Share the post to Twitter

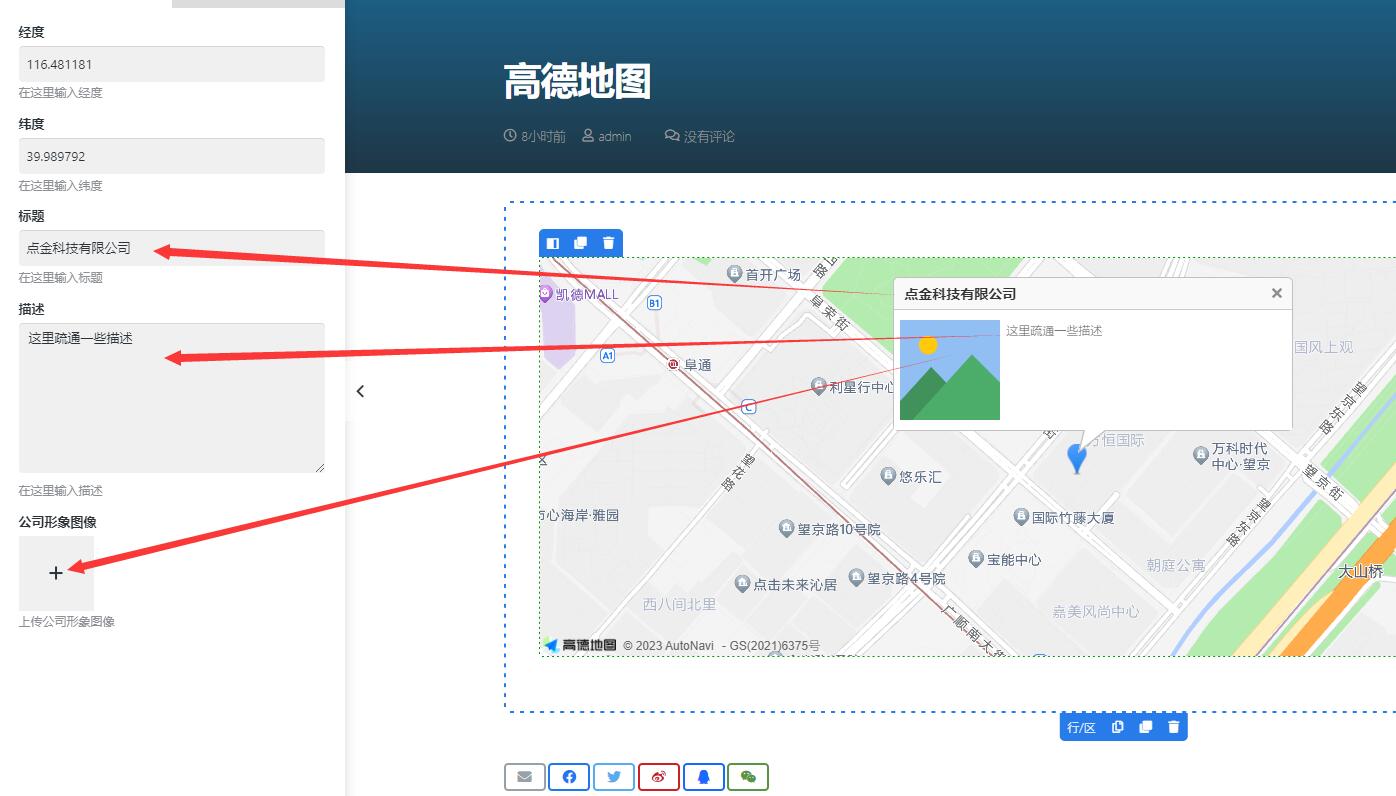pyautogui.click(x=614, y=777)
